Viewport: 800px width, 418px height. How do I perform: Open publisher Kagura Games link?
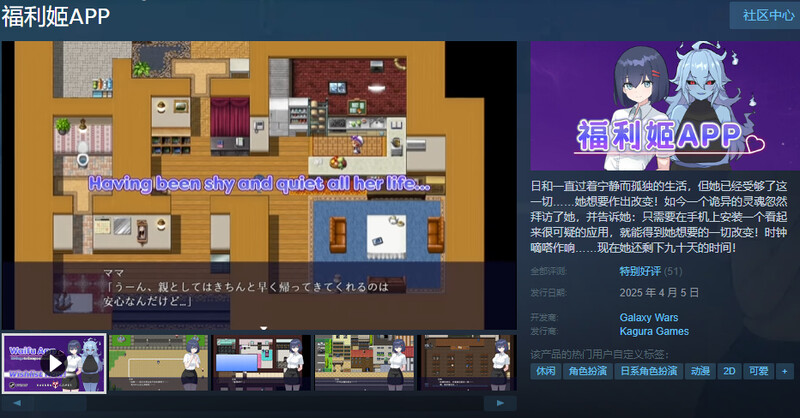click(654, 331)
